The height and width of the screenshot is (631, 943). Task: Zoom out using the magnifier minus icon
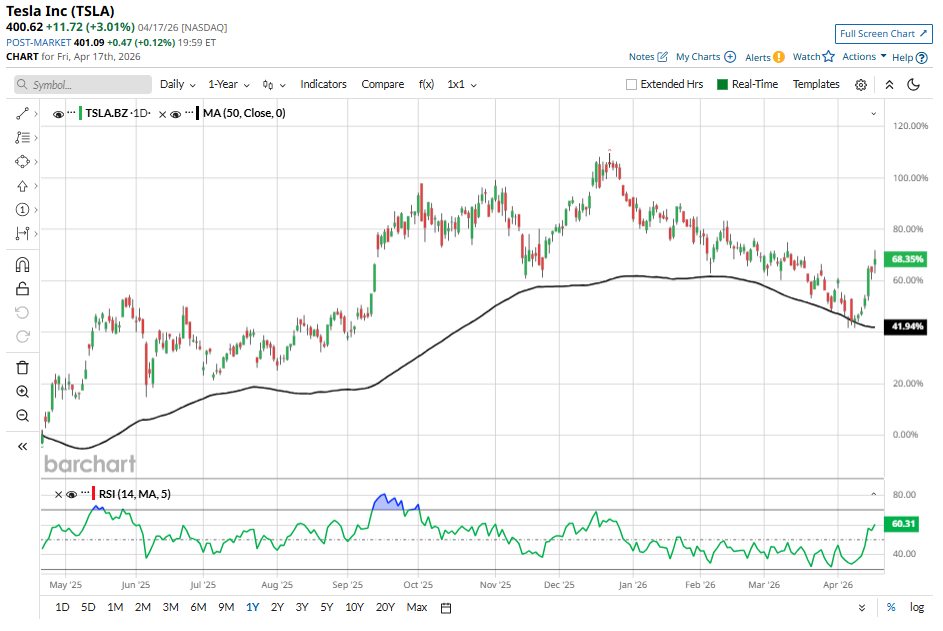(22, 416)
